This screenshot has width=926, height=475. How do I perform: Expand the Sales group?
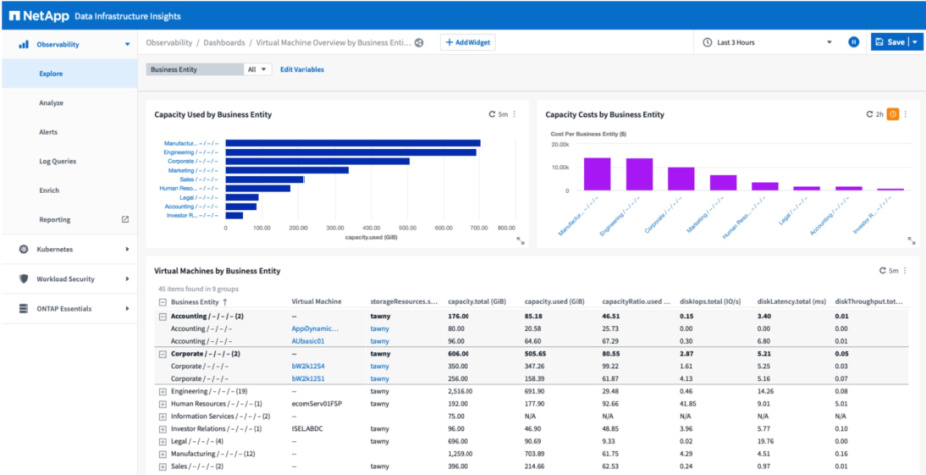162,467
